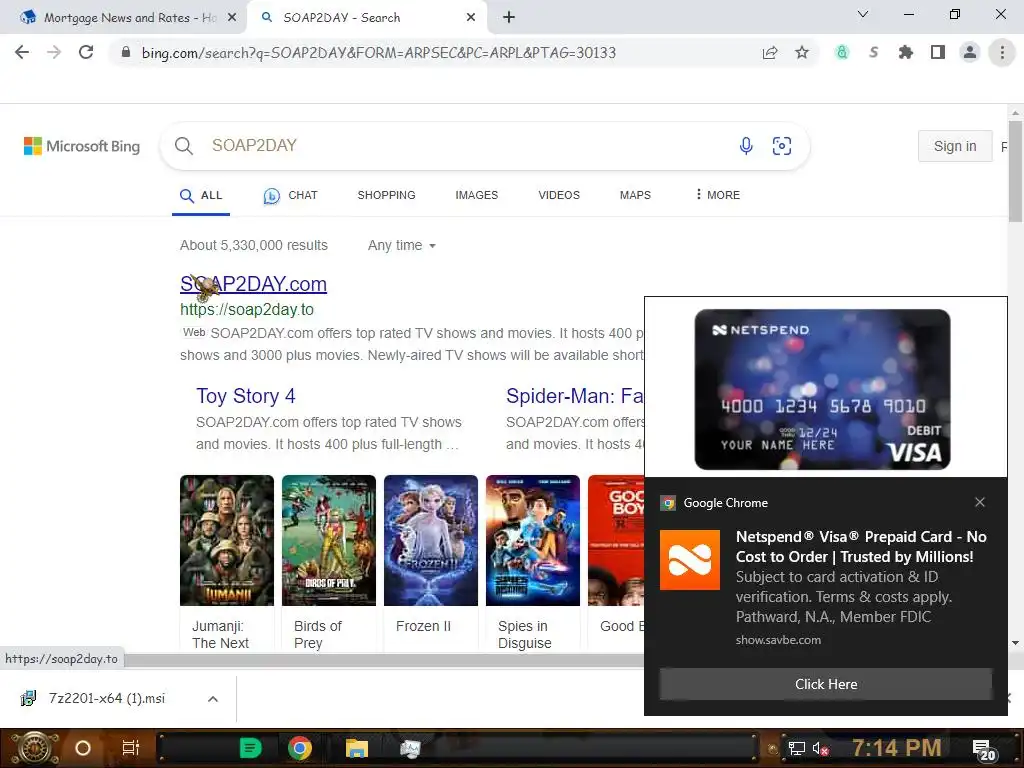The height and width of the screenshot is (768, 1024).
Task: Open the tab search chevron in title bar
Action: pos(863,14)
